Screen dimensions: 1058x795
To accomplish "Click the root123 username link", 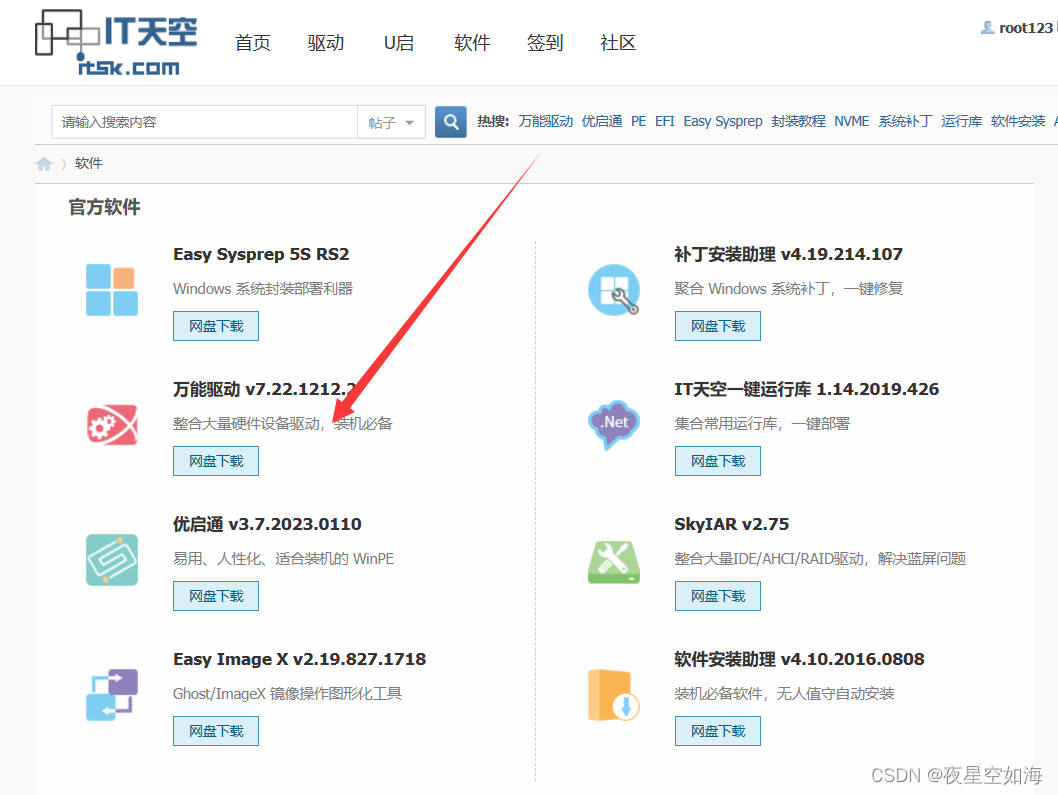I will [x=1026, y=28].
